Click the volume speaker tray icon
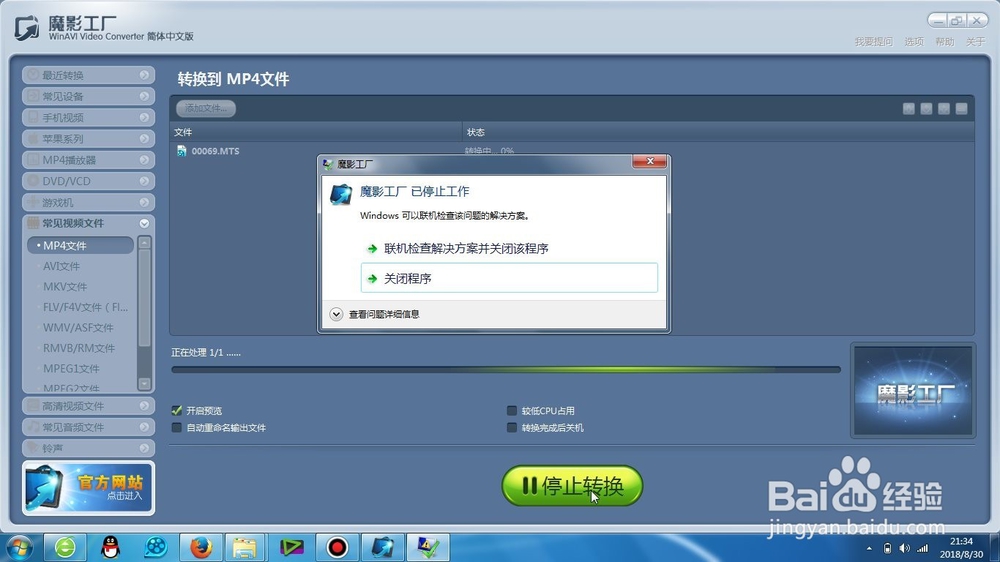Viewport: 1000px width, 562px height. point(904,548)
